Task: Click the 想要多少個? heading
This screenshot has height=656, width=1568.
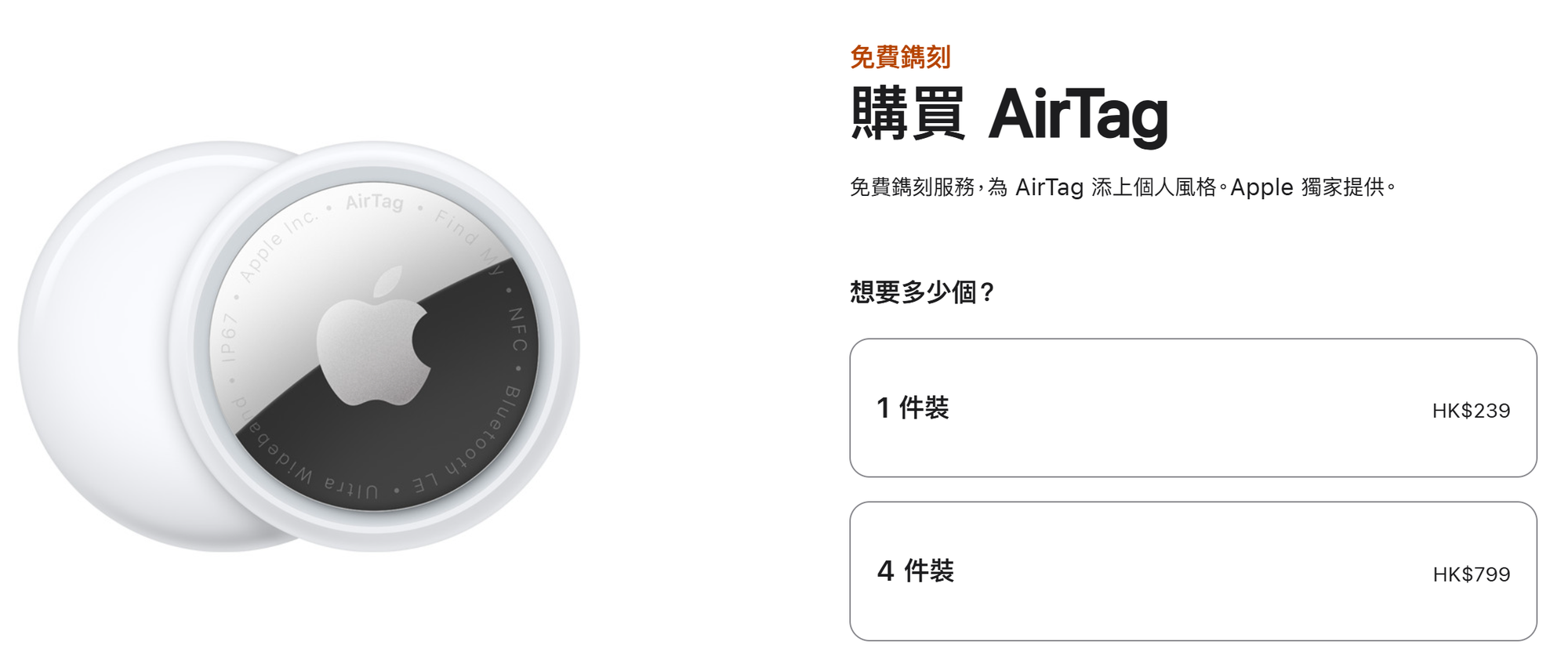Action: click(x=923, y=292)
